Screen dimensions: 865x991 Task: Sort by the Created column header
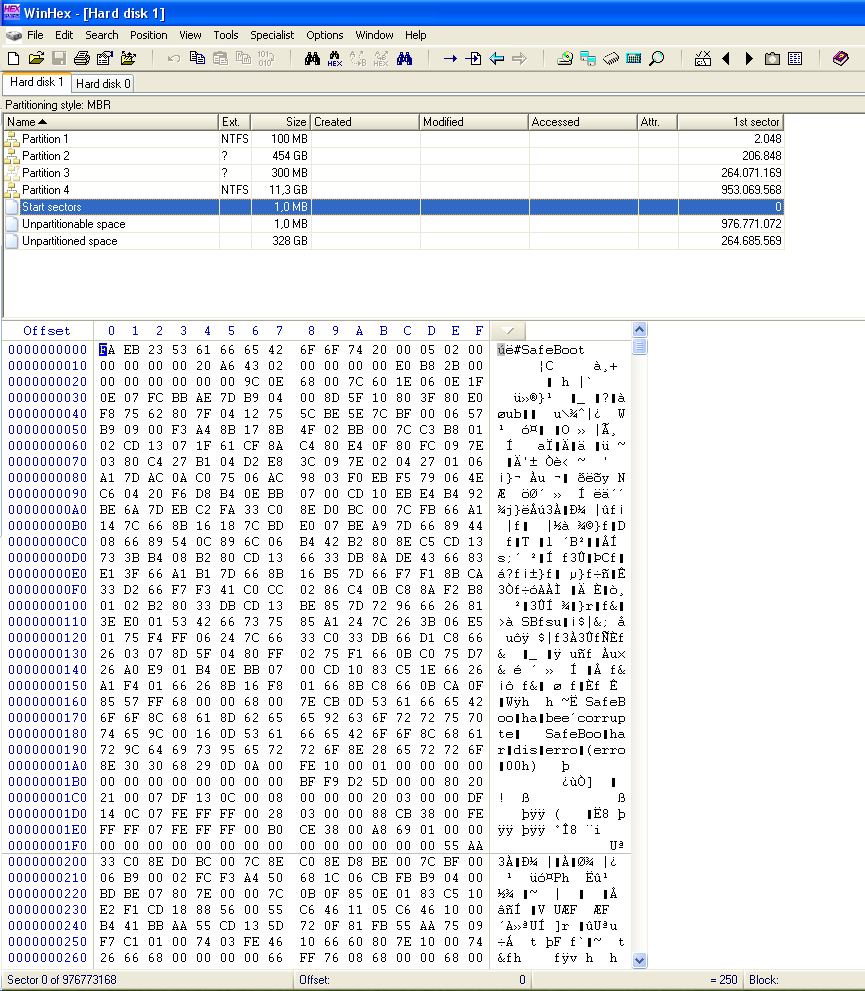pyautogui.click(x=365, y=122)
